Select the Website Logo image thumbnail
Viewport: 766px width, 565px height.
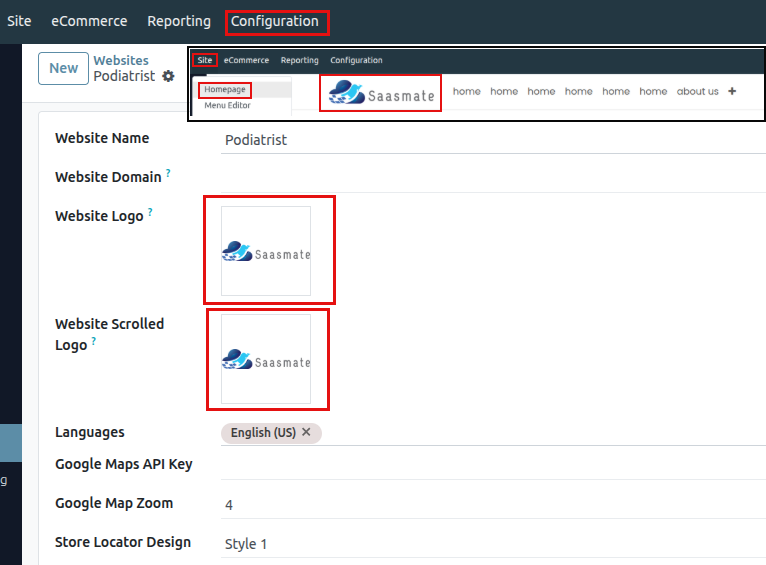point(266,251)
